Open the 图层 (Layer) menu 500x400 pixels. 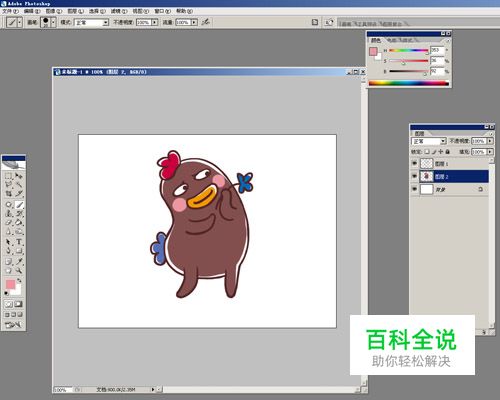(76, 11)
